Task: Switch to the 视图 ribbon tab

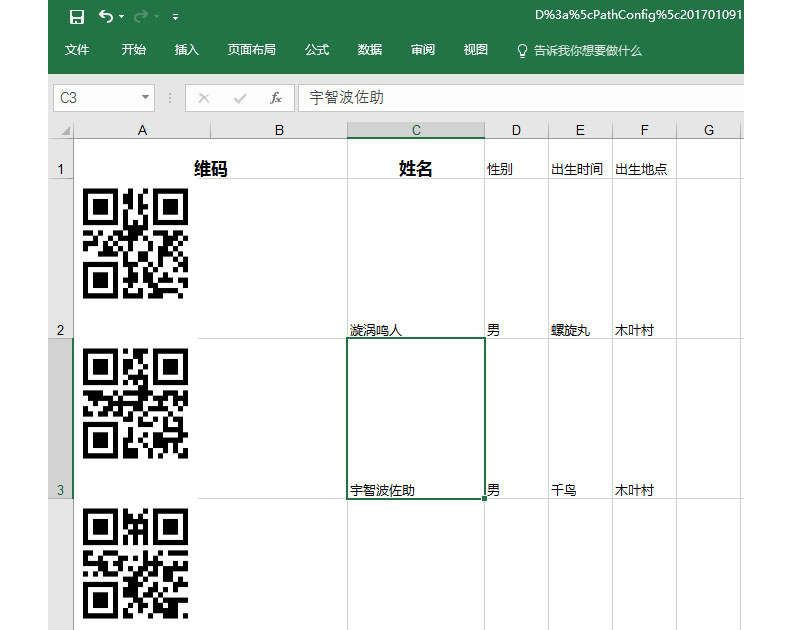Action: 476,50
